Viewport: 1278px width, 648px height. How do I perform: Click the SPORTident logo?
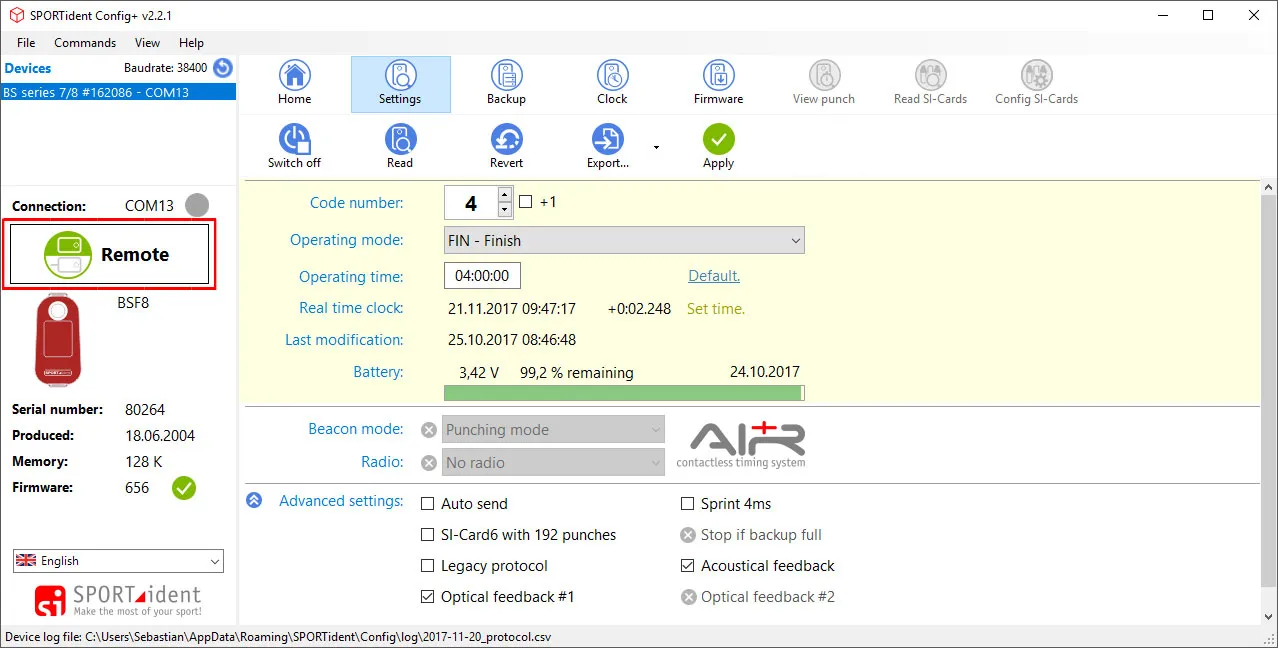click(x=118, y=600)
